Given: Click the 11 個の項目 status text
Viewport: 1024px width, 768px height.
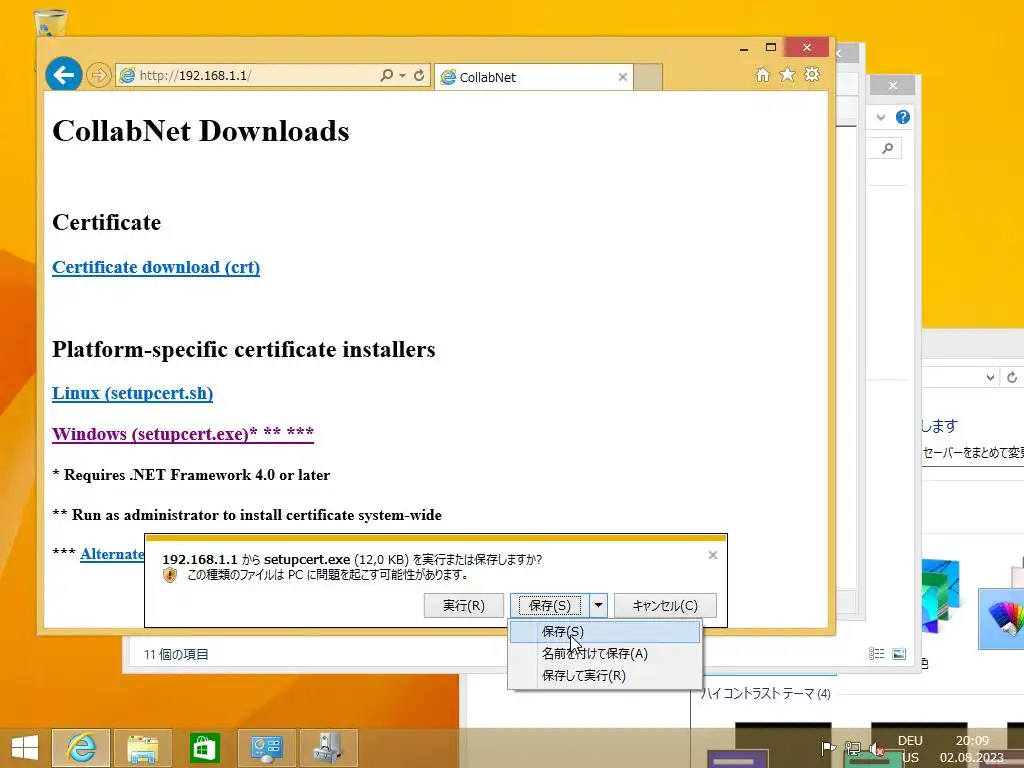Looking at the screenshot, I should (176, 654).
